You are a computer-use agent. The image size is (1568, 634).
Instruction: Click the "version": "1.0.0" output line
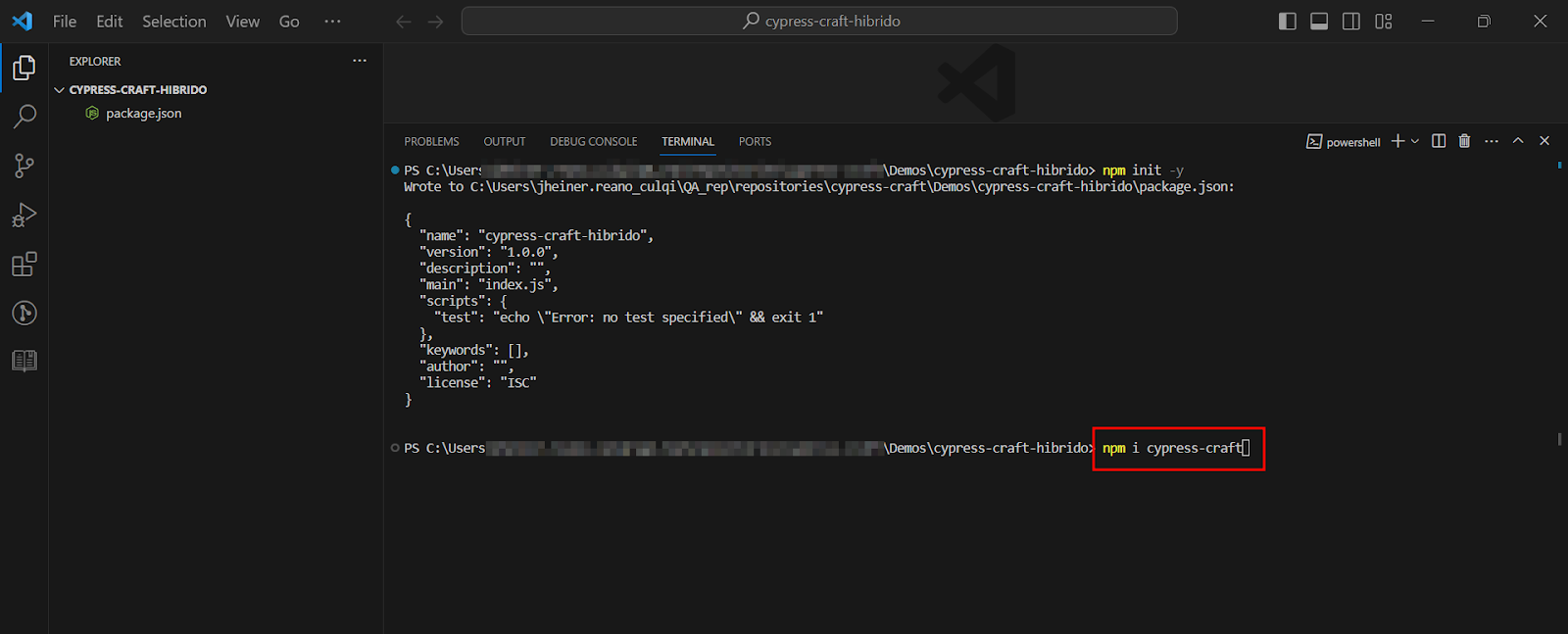coord(488,252)
